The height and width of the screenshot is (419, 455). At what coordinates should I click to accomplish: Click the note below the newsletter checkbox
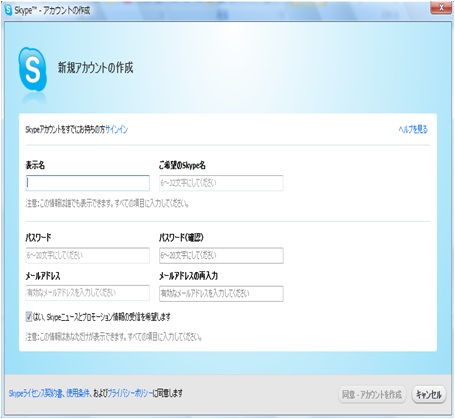[114, 337]
